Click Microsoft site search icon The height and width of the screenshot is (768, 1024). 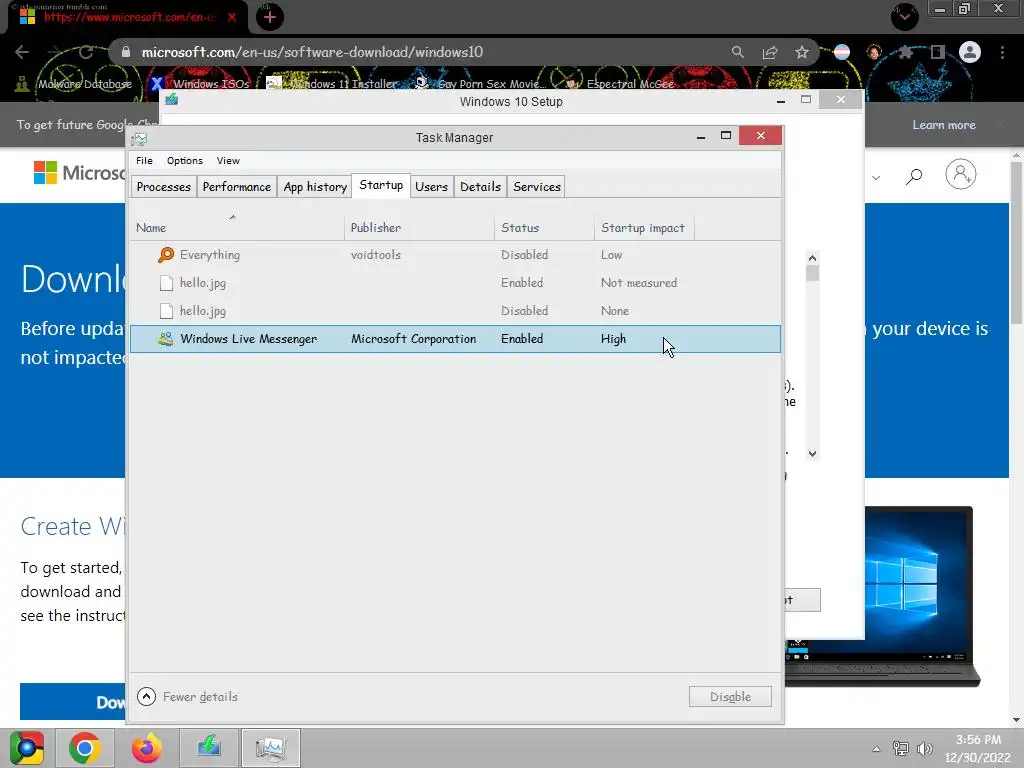click(914, 175)
